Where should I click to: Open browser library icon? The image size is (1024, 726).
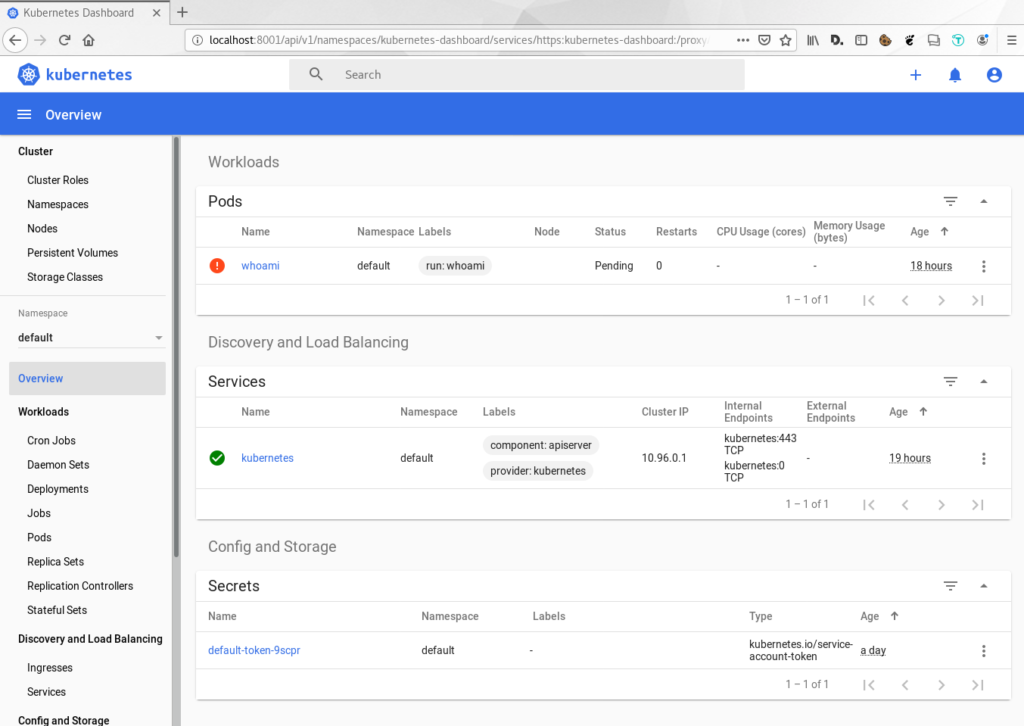pos(812,40)
